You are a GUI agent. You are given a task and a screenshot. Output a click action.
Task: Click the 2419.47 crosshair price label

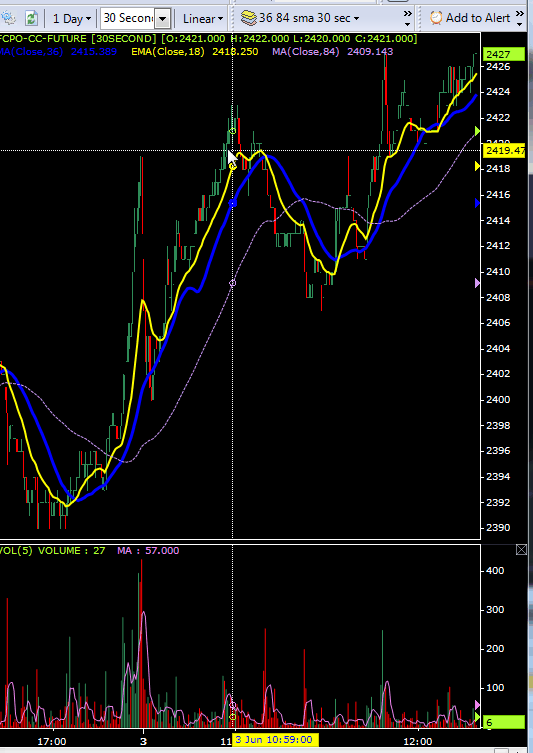point(504,151)
